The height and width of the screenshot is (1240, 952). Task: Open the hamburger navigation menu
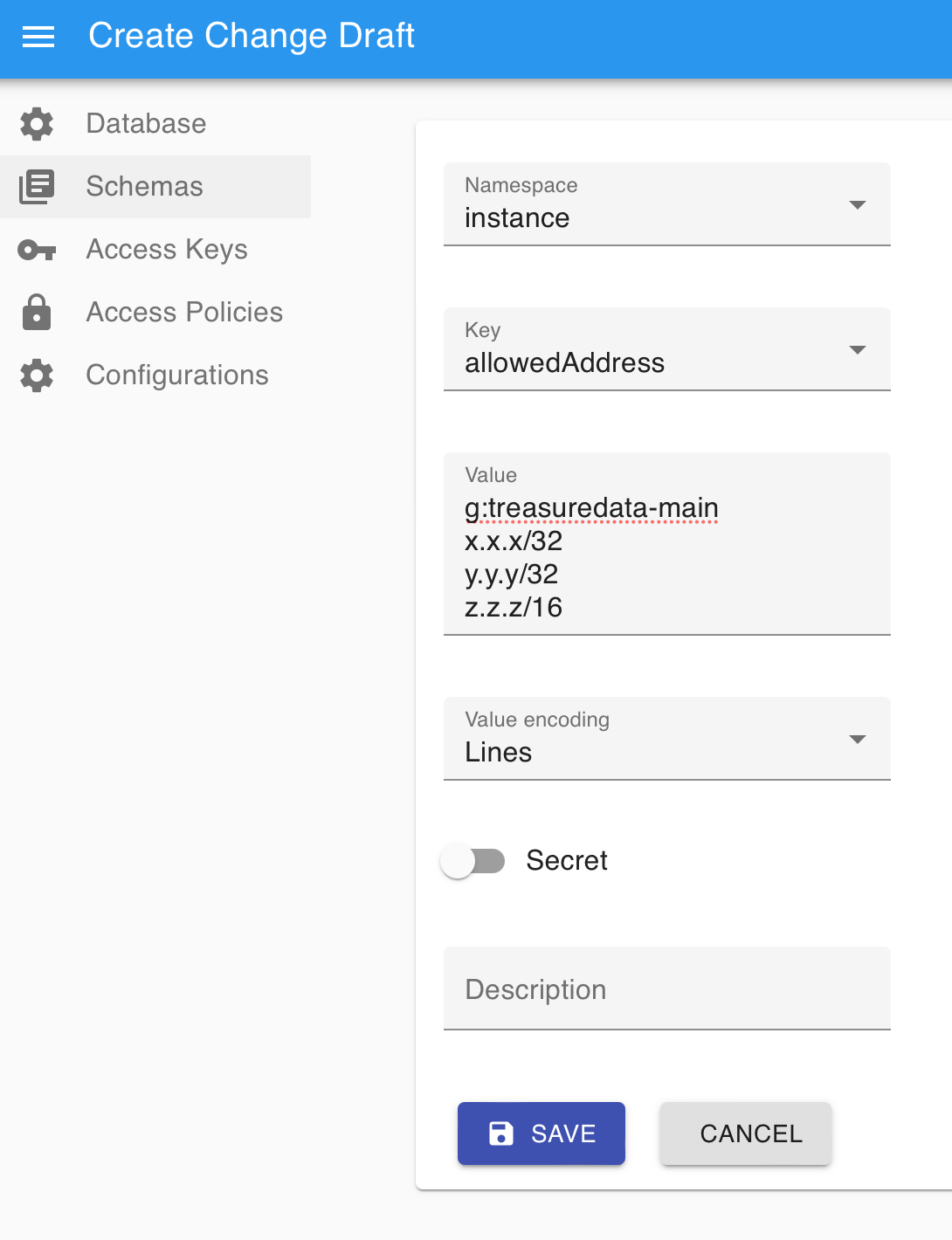[x=38, y=37]
